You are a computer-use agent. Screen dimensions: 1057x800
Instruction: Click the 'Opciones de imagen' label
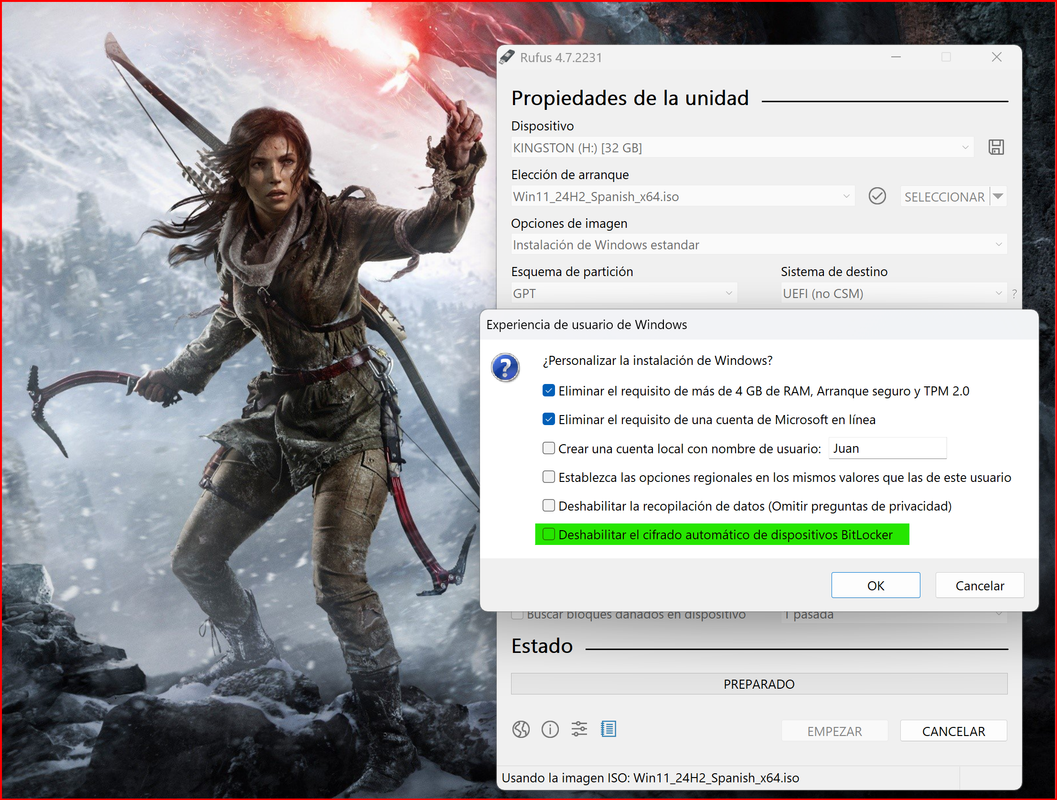tap(569, 223)
